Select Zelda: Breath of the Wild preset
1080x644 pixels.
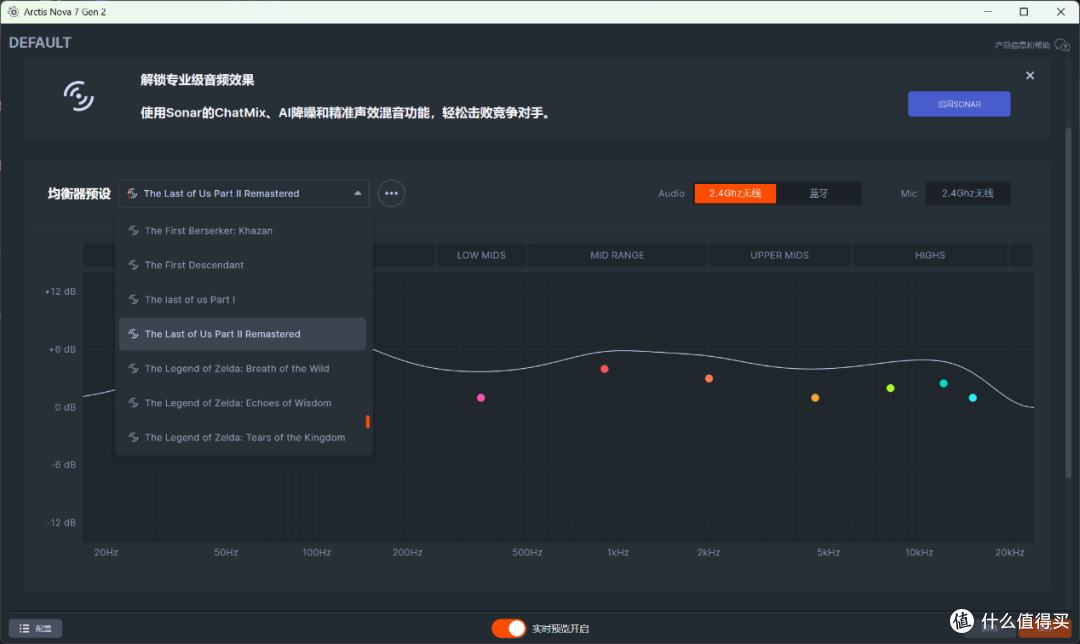coord(242,368)
